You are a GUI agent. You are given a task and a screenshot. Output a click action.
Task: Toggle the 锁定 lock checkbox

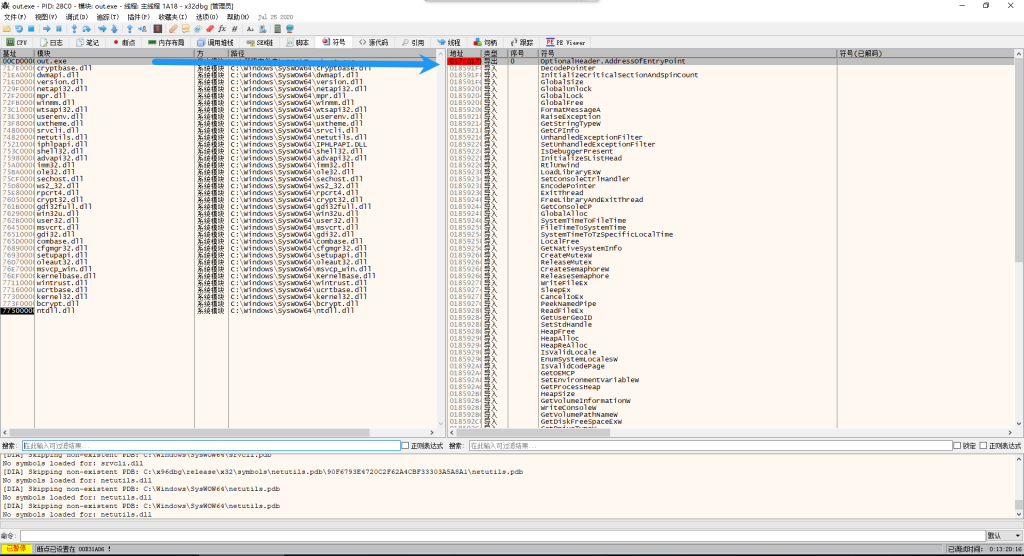coord(957,446)
